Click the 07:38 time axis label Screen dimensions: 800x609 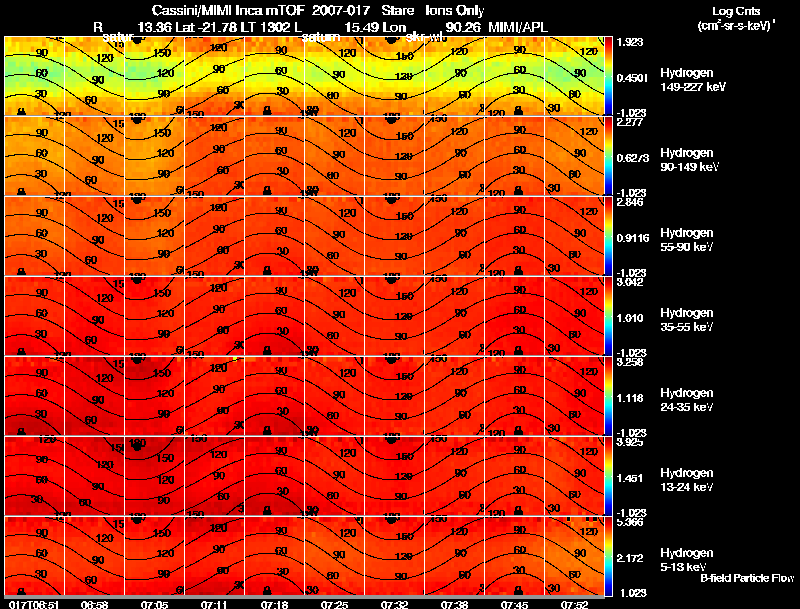tap(454, 604)
